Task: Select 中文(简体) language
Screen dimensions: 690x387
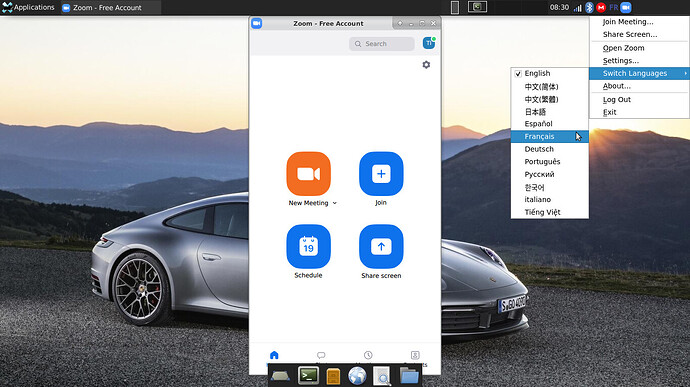Action: (550, 87)
